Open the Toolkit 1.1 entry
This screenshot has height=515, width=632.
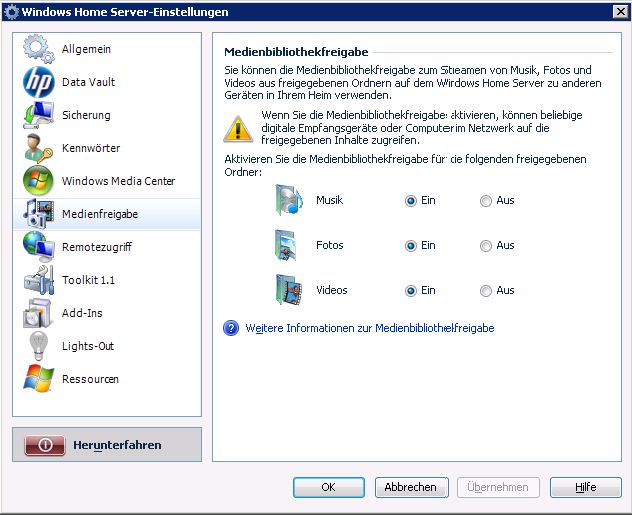pos(107,280)
